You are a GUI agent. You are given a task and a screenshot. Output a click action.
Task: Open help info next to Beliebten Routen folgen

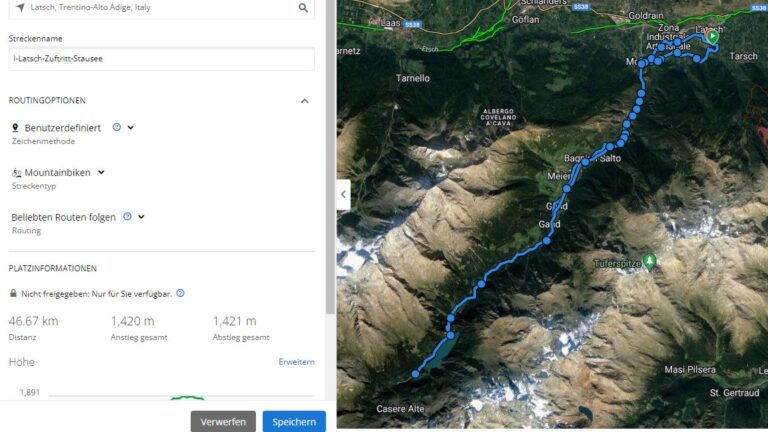(127, 216)
